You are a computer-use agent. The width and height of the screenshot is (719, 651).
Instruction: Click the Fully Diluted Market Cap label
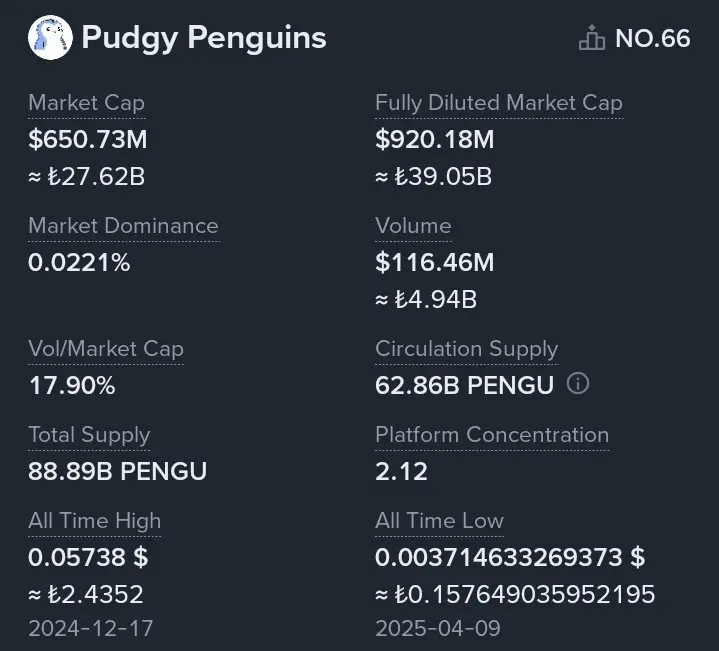(499, 102)
